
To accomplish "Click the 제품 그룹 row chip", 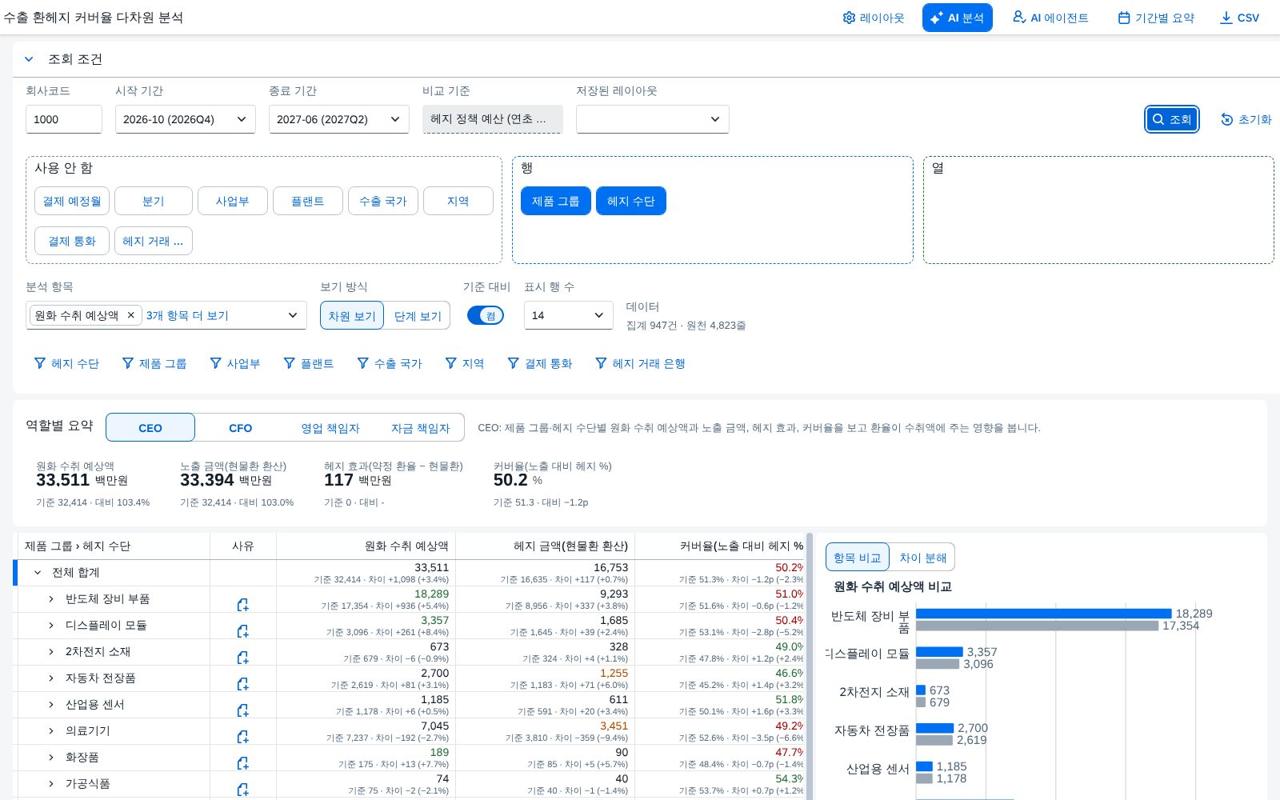I will point(556,201).
